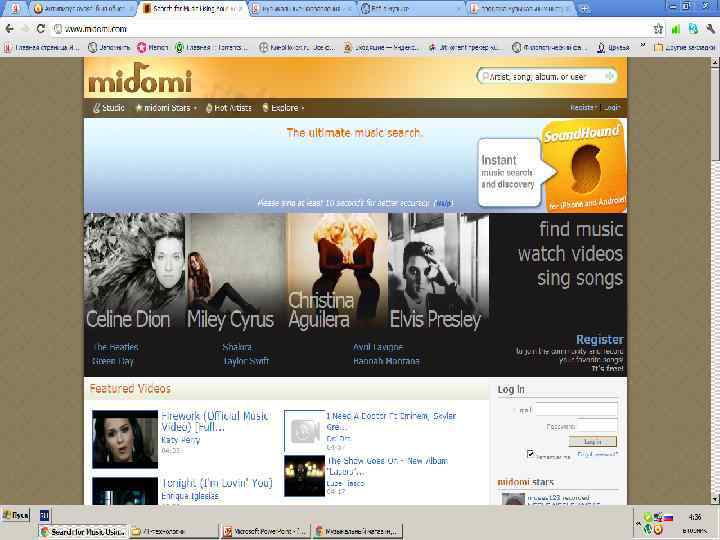720x540 pixels.
Task: Open The Show Goes On title link
Action: [x=387, y=466]
